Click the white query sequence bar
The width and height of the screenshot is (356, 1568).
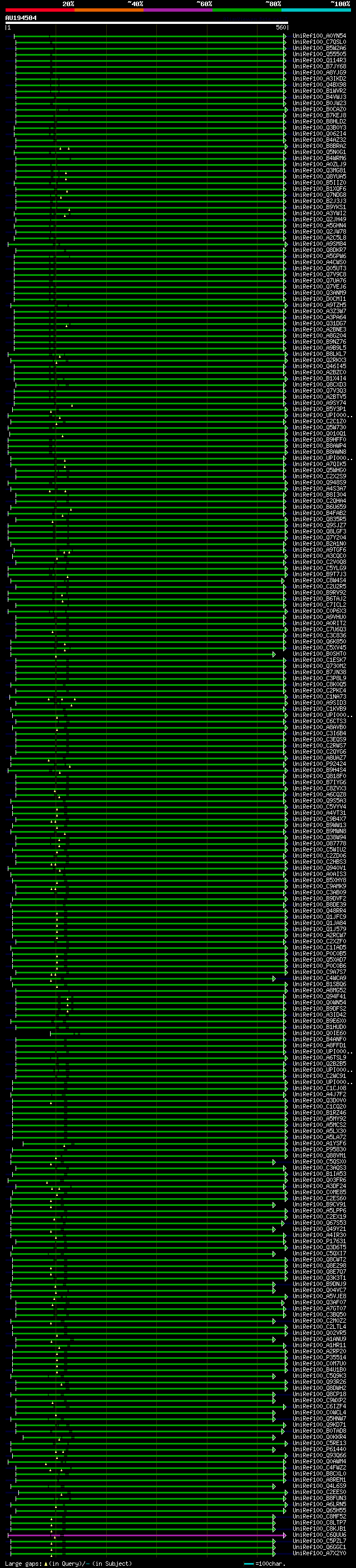coord(147,23)
